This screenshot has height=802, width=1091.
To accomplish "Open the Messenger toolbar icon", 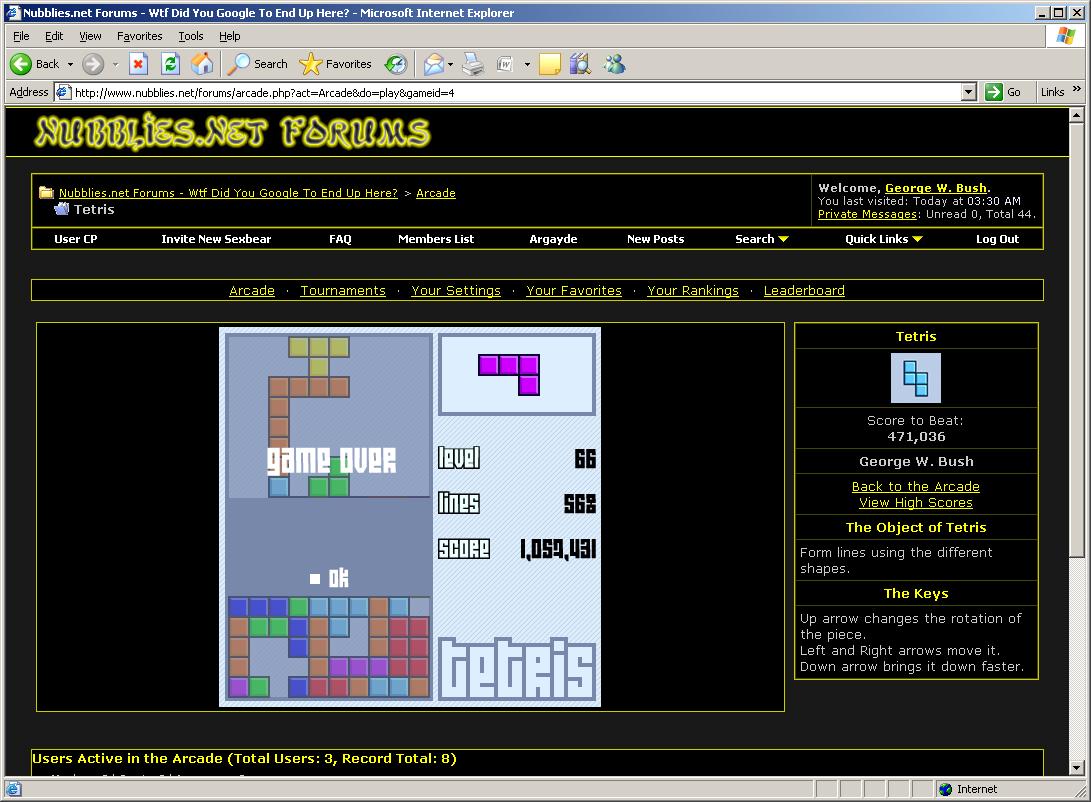I will pos(614,64).
